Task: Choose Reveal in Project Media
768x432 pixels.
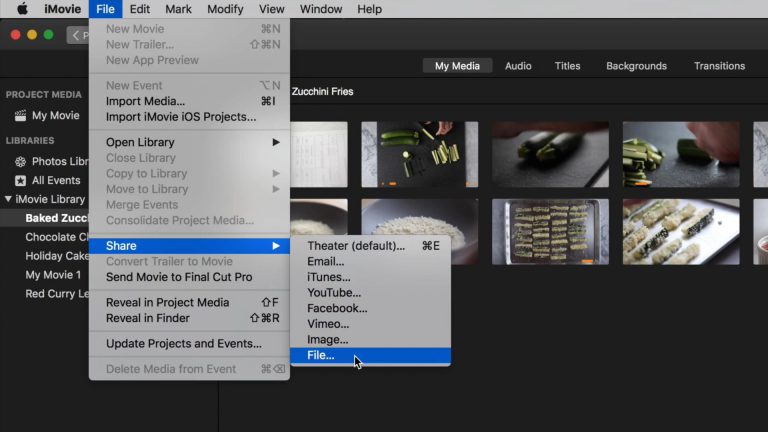Action: coord(189,303)
